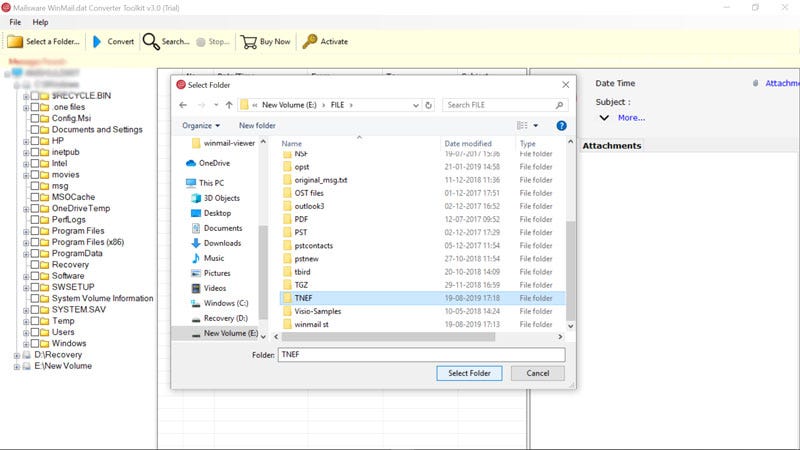Open the Organize dropdown menu
Screen dimensions: 800x450
[201, 126]
